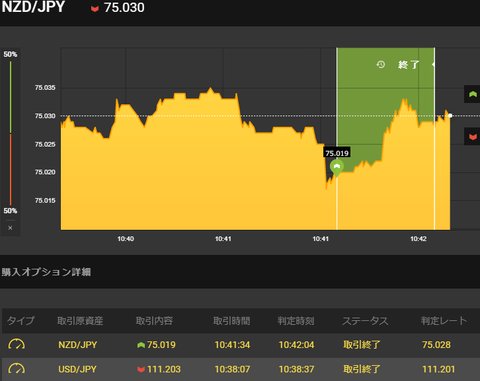
Task: Click the red down arrow next to 75.030
Action: (95, 9)
